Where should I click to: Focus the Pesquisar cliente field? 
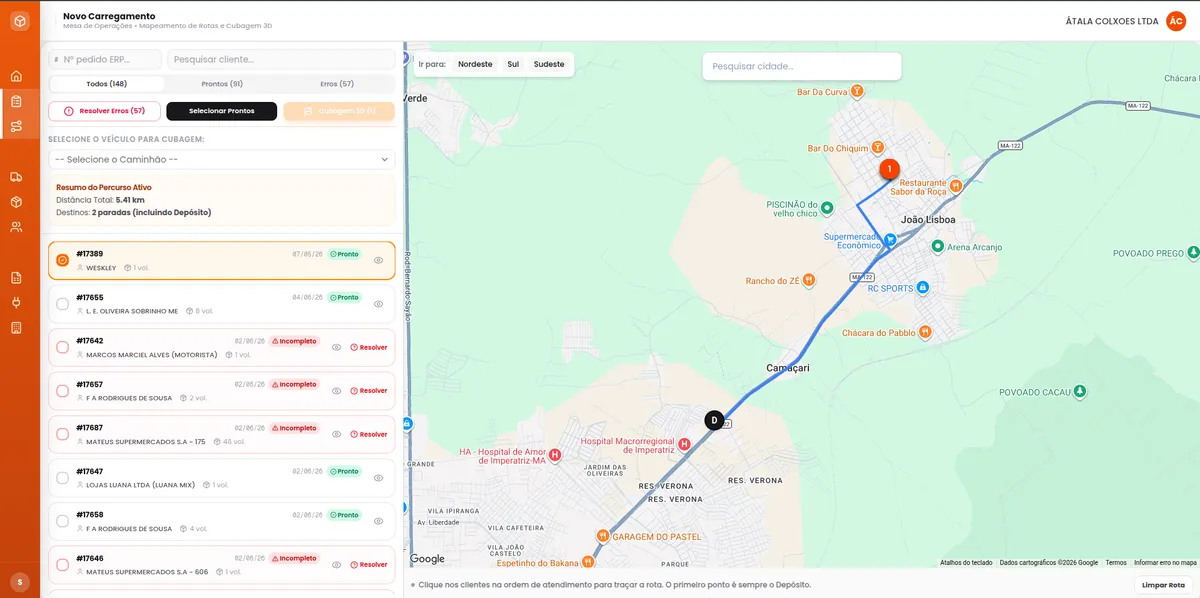pyautogui.click(x=281, y=59)
